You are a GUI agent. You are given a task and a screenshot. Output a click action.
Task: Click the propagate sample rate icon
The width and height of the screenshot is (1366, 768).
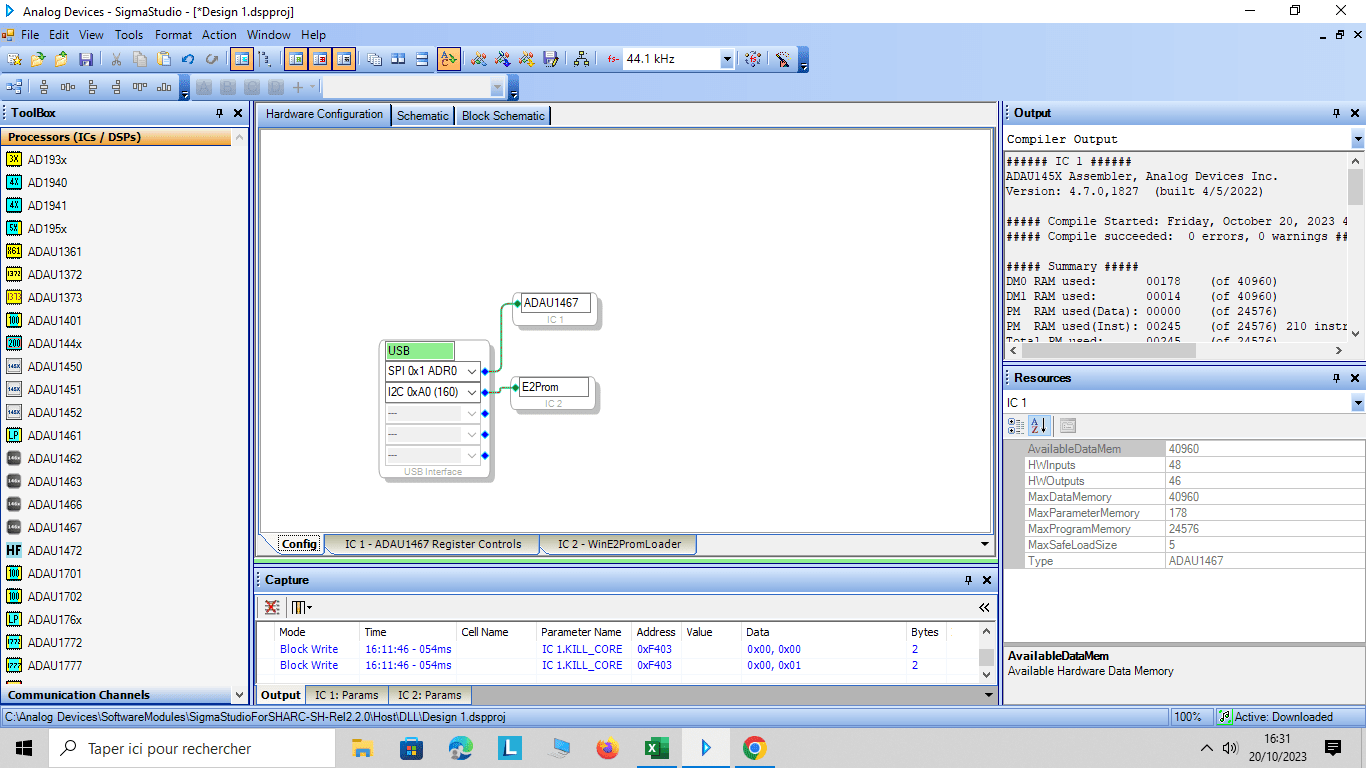[x=753, y=59]
